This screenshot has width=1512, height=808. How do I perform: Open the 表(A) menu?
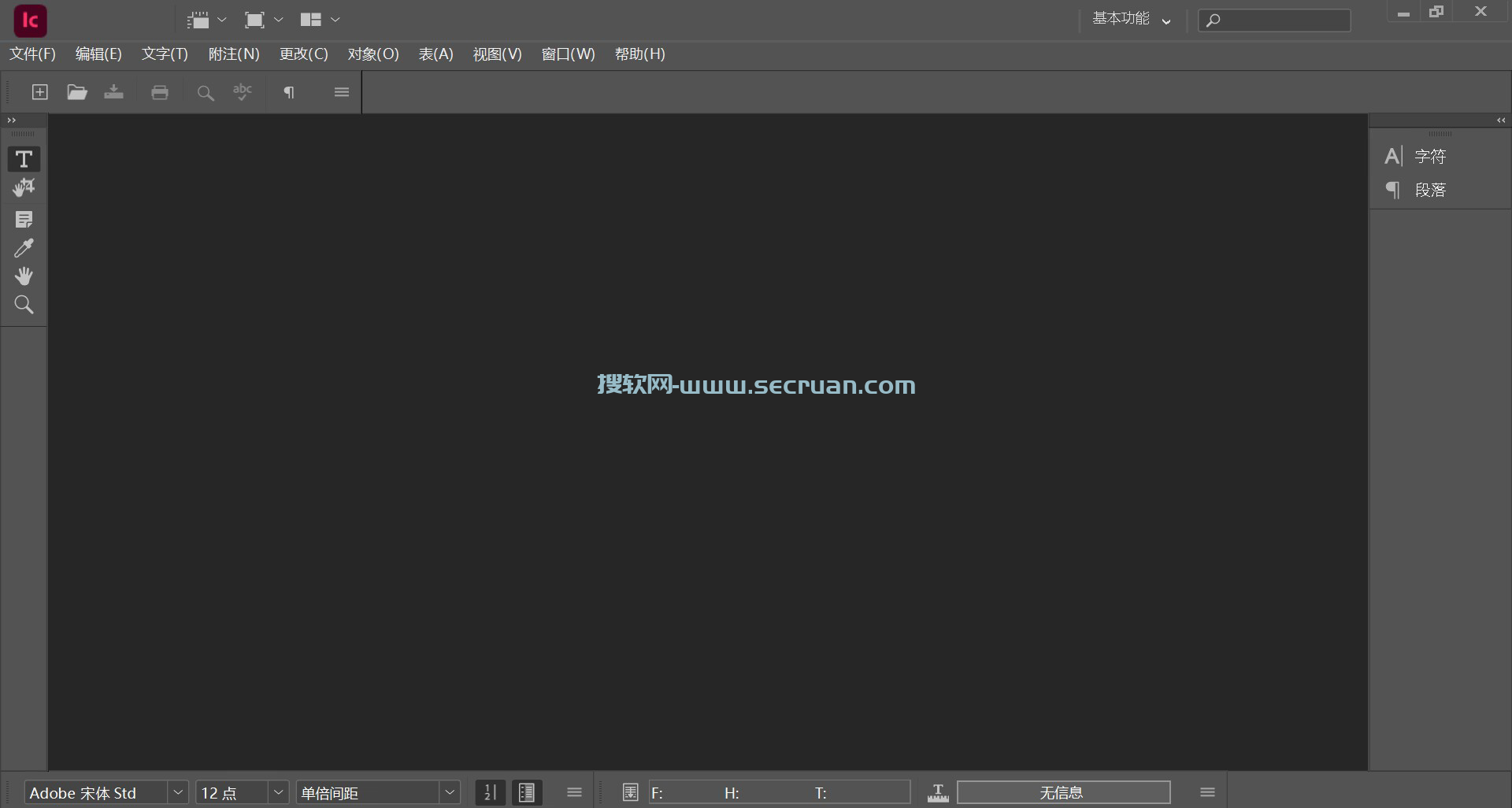click(x=435, y=54)
